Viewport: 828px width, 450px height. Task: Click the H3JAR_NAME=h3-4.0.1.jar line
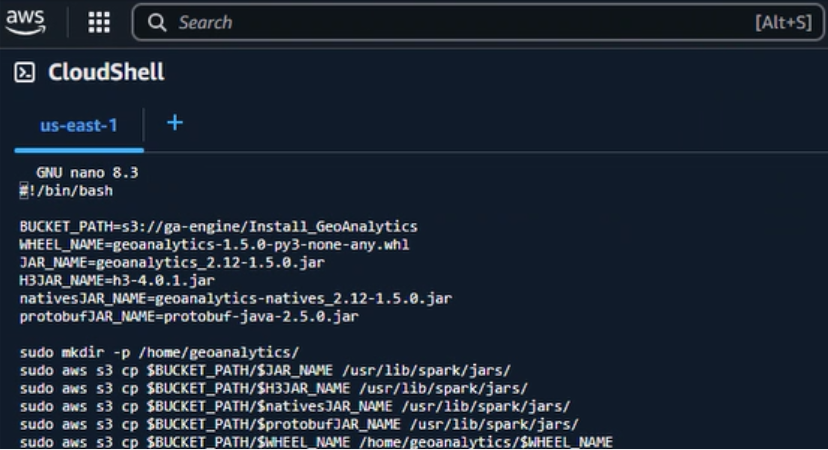click(x=117, y=280)
